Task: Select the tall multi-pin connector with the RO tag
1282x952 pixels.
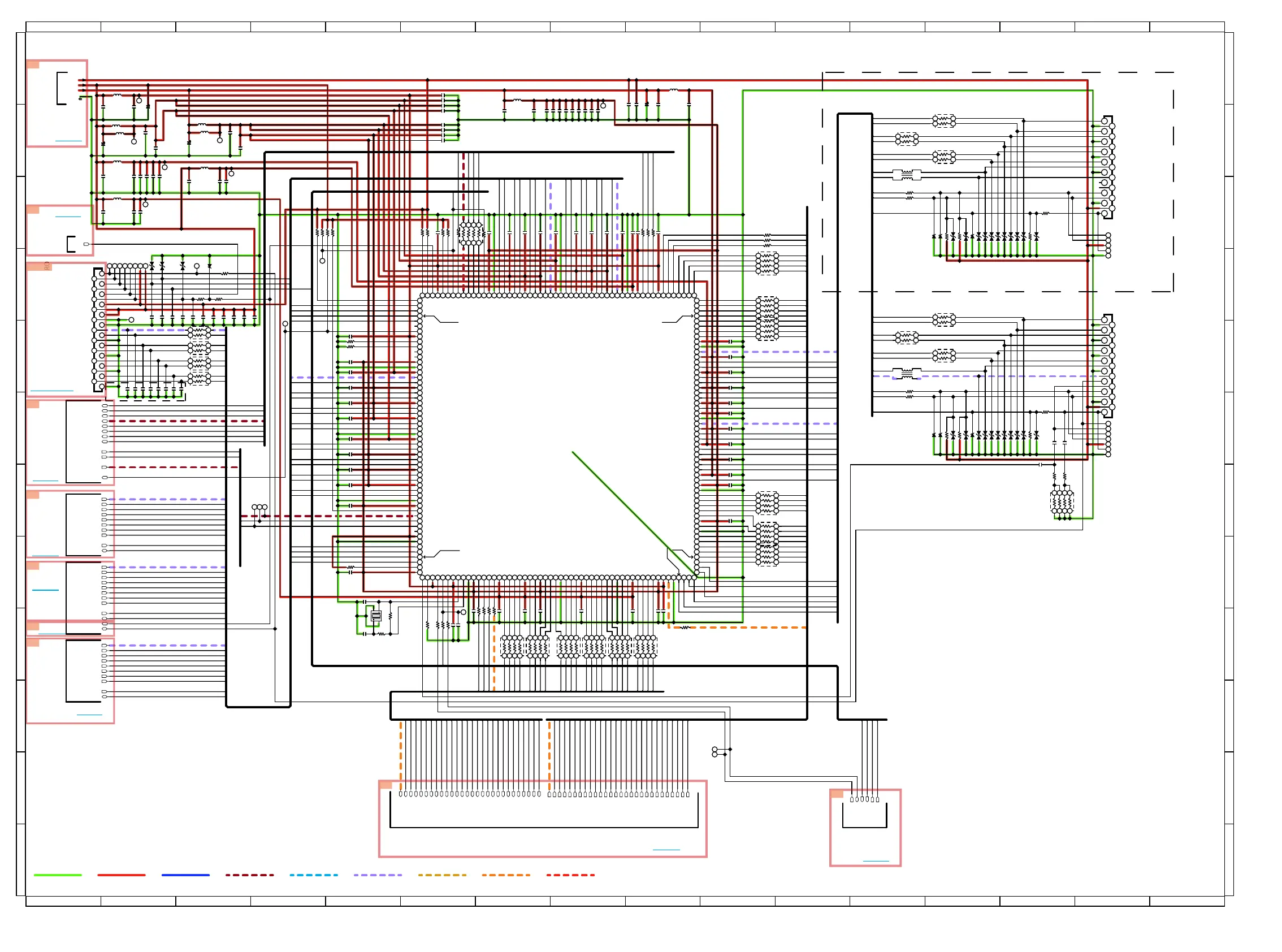Action: click(x=98, y=330)
